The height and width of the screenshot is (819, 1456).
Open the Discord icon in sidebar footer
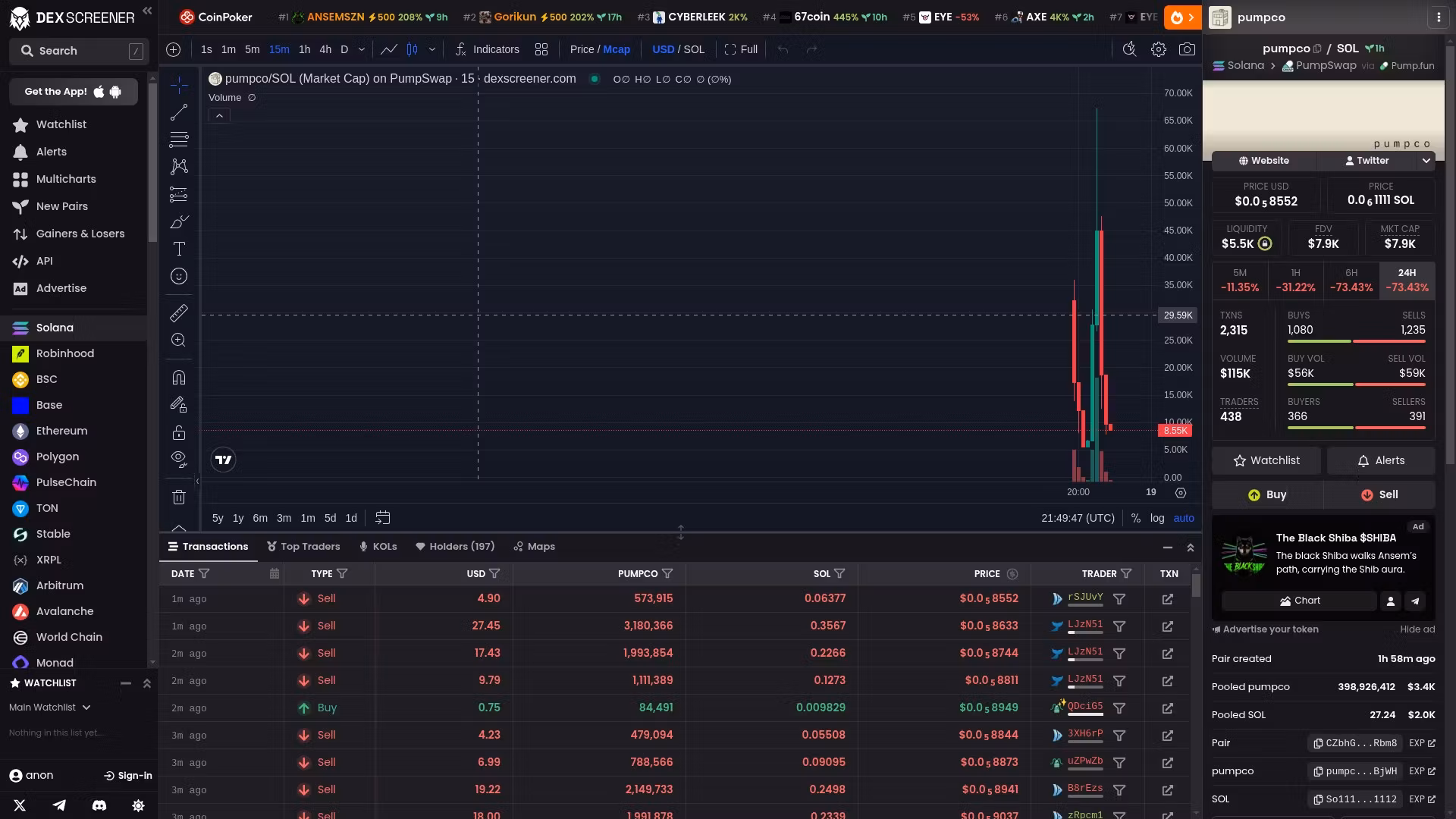pyautogui.click(x=99, y=805)
